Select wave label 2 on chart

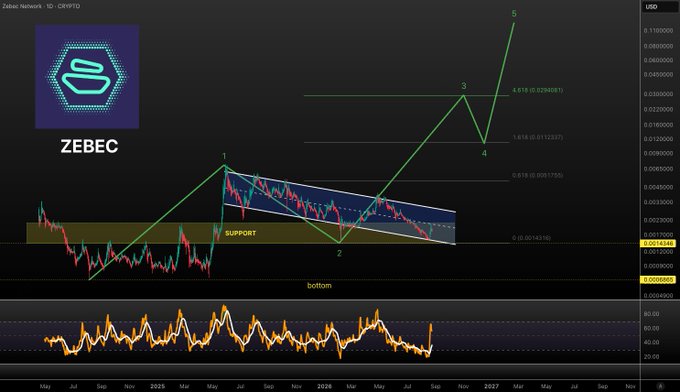click(x=339, y=253)
